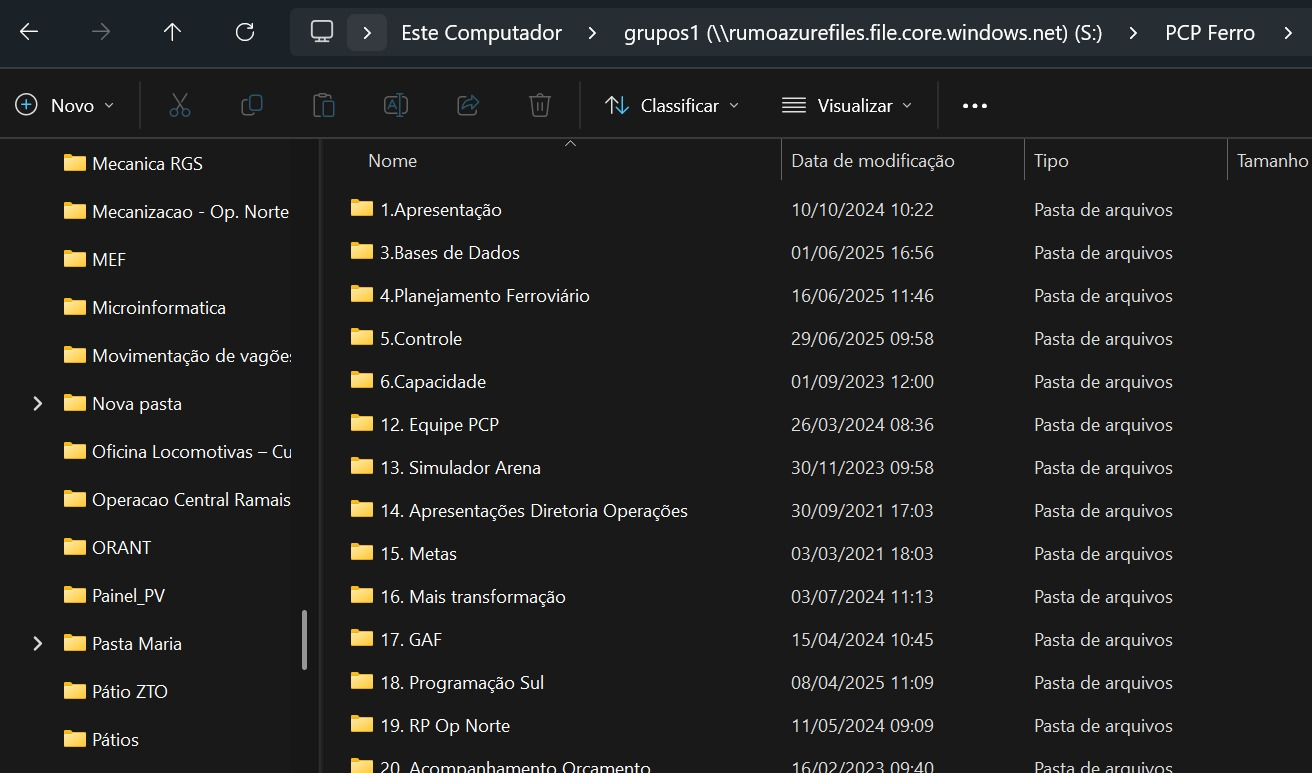Screen dimensions: 1312x773
Task: Click the grupos1 (S:) network drive breadcrumb
Action: point(863,33)
